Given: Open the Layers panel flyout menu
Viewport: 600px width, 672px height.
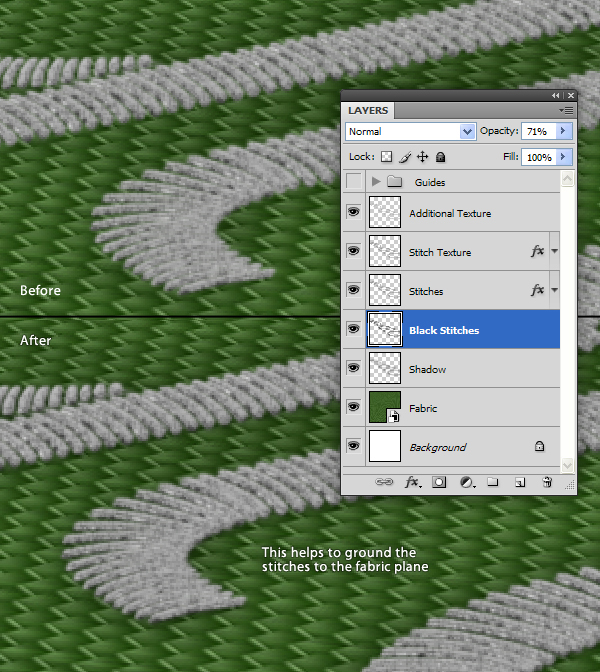Looking at the screenshot, I should pyautogui.click(x=566, y=111).
